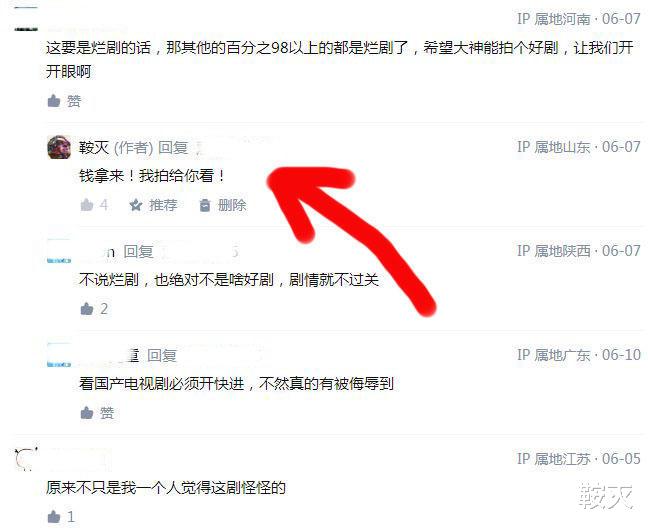Open avatar of 广东 commenter

(x=59, y=355)
